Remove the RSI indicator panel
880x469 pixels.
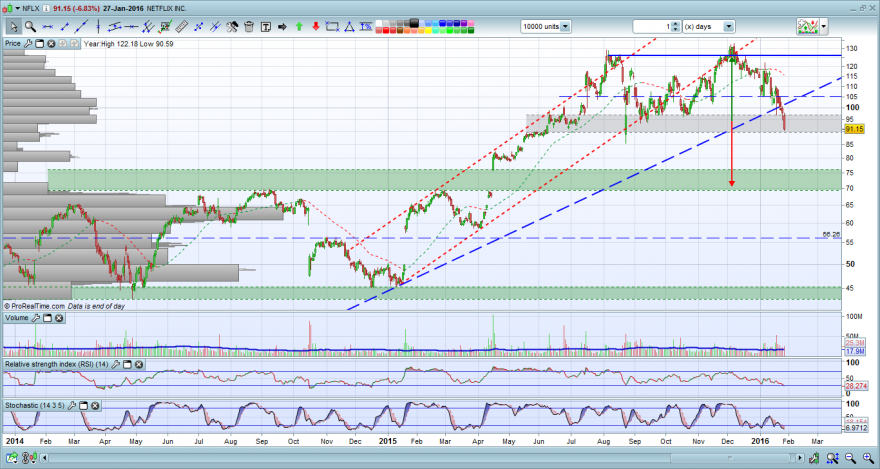point(139,364)
